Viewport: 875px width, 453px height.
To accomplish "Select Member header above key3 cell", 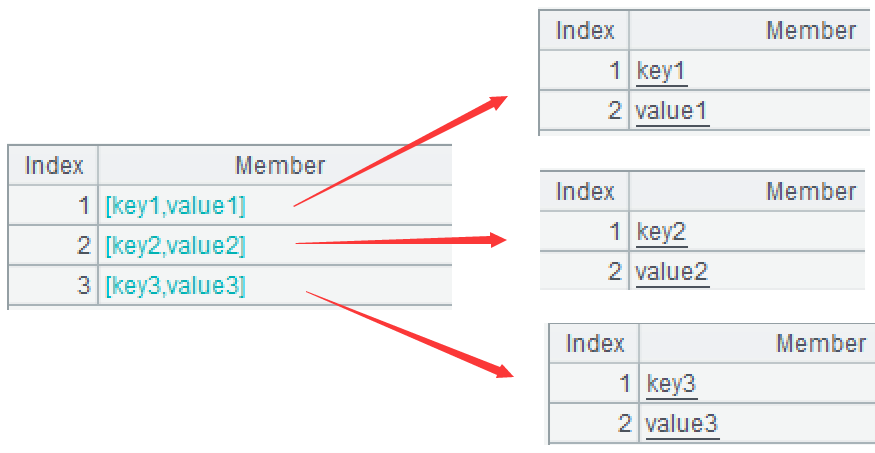I will click(x=821, y=344).
